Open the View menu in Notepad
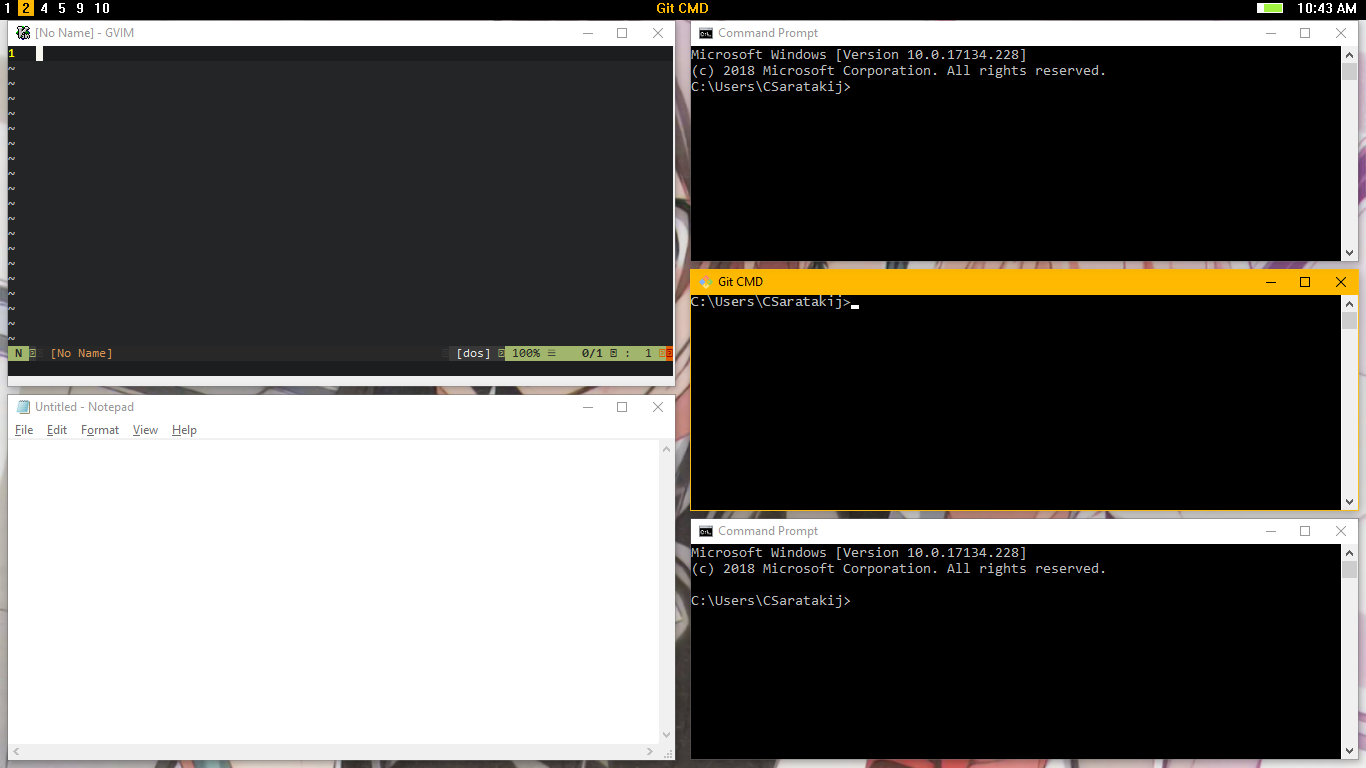 tap(145, 430)
